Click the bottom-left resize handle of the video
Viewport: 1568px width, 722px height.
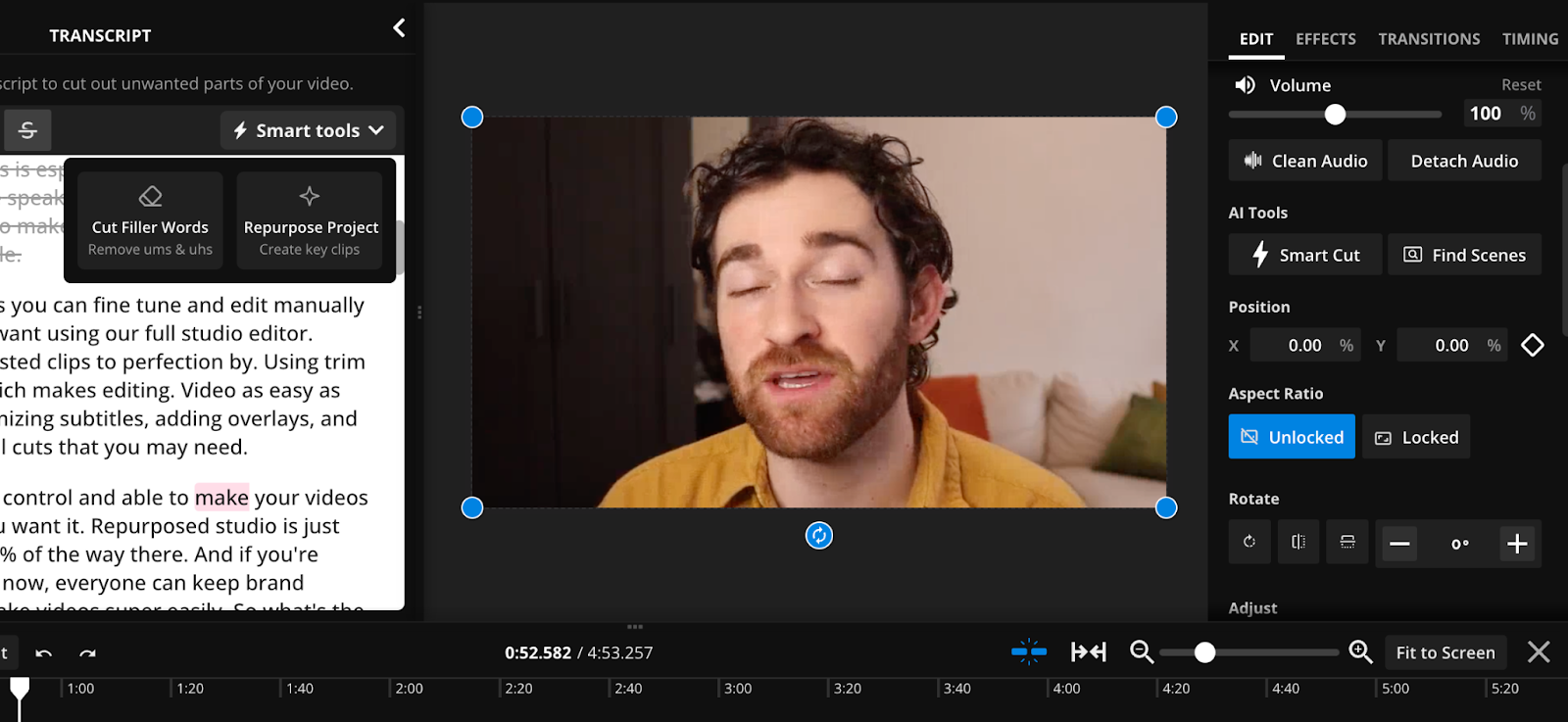pos(472,507)
